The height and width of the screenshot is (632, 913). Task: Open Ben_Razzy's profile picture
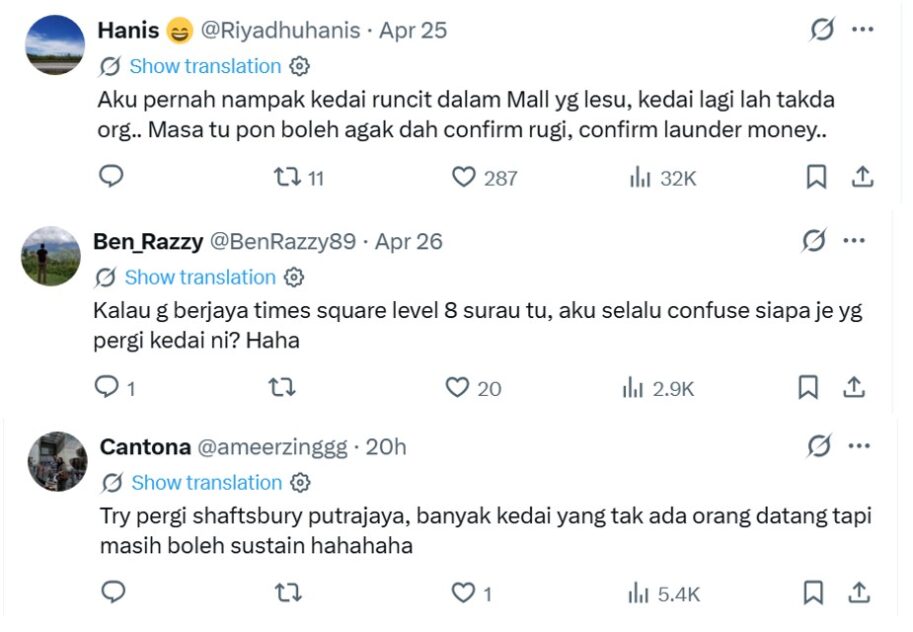point(50,256)
